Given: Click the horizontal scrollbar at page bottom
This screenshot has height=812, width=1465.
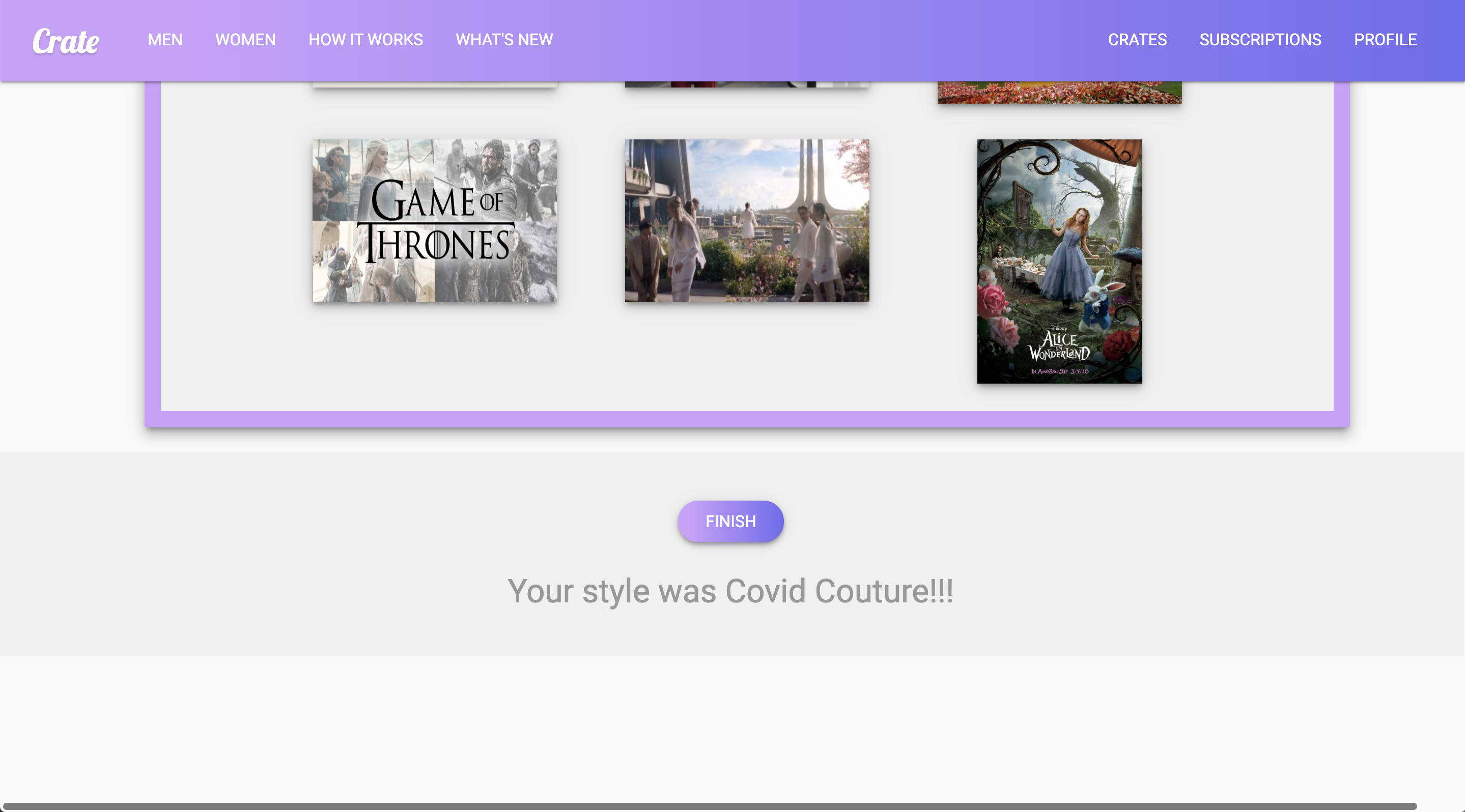Looking at the screenshot, I should [x=710, y=806].
